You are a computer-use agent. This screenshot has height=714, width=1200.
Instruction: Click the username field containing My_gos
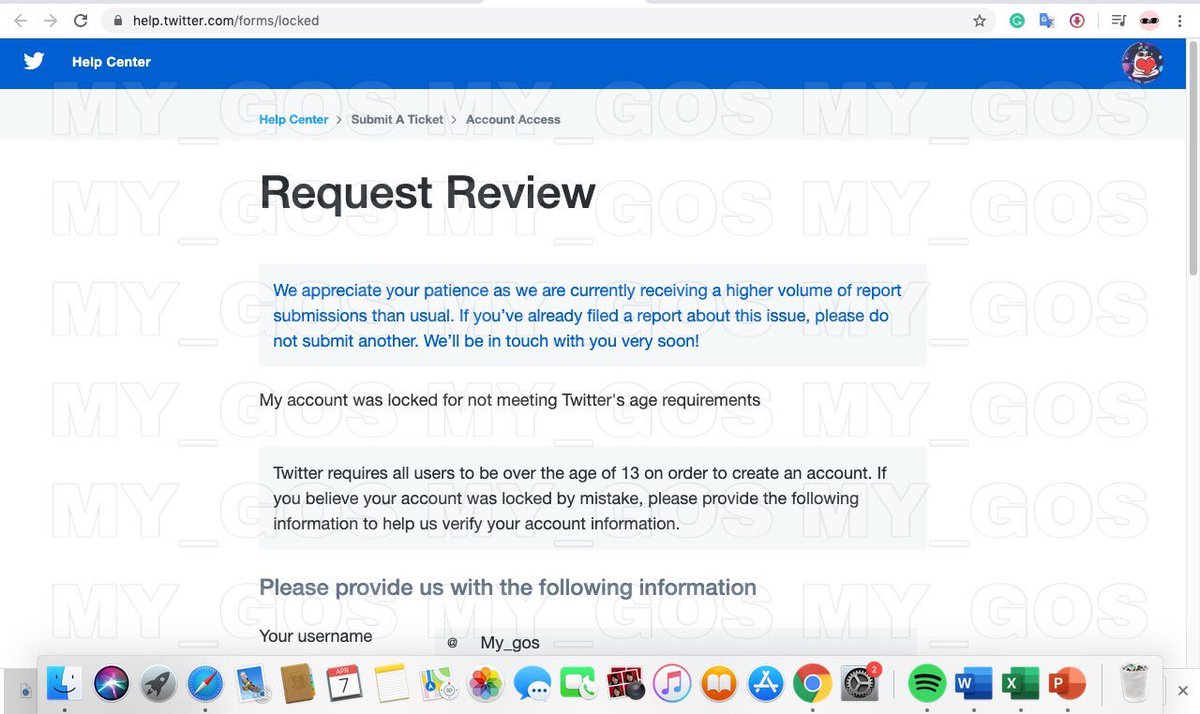coord(675,643)
